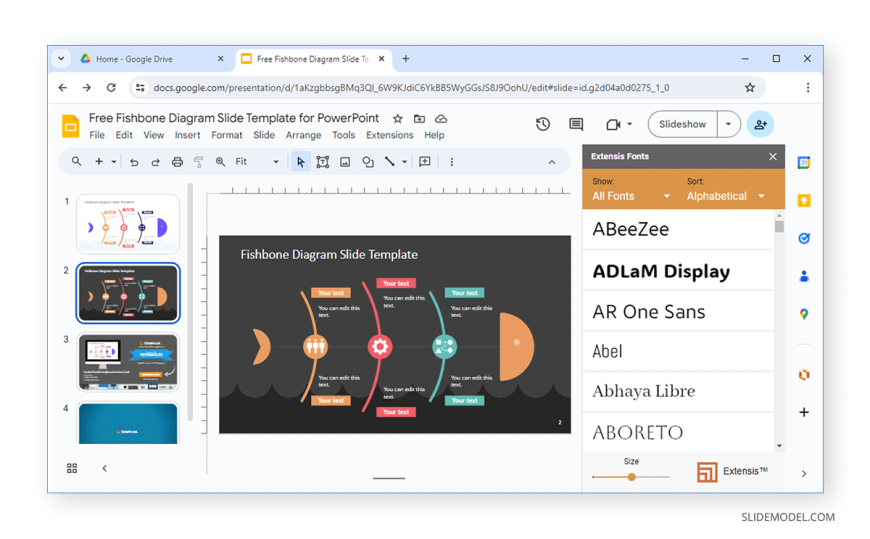Collapse the menus with up chevron
This screenshot has height=539, width=870.
[x=552, y=162]
